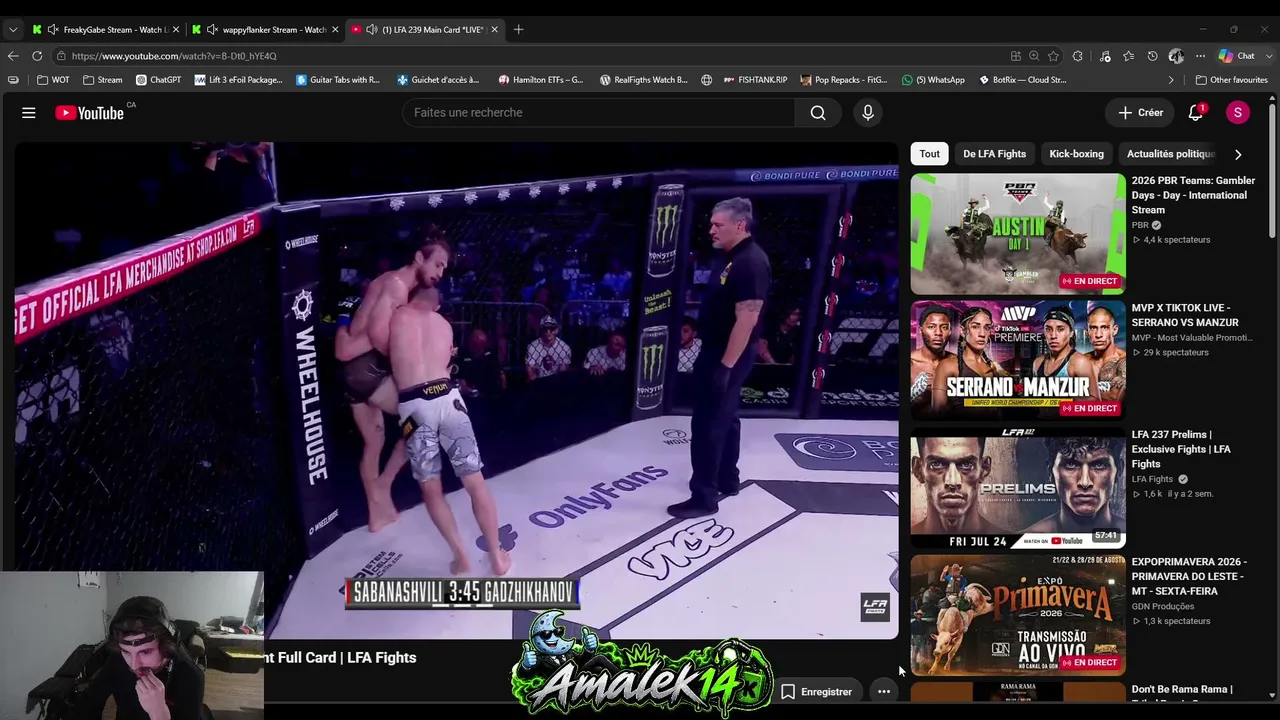Click the YouTube search magnifier button
1280x720 pixels.
pyautogui.click(x=818, y=113)
